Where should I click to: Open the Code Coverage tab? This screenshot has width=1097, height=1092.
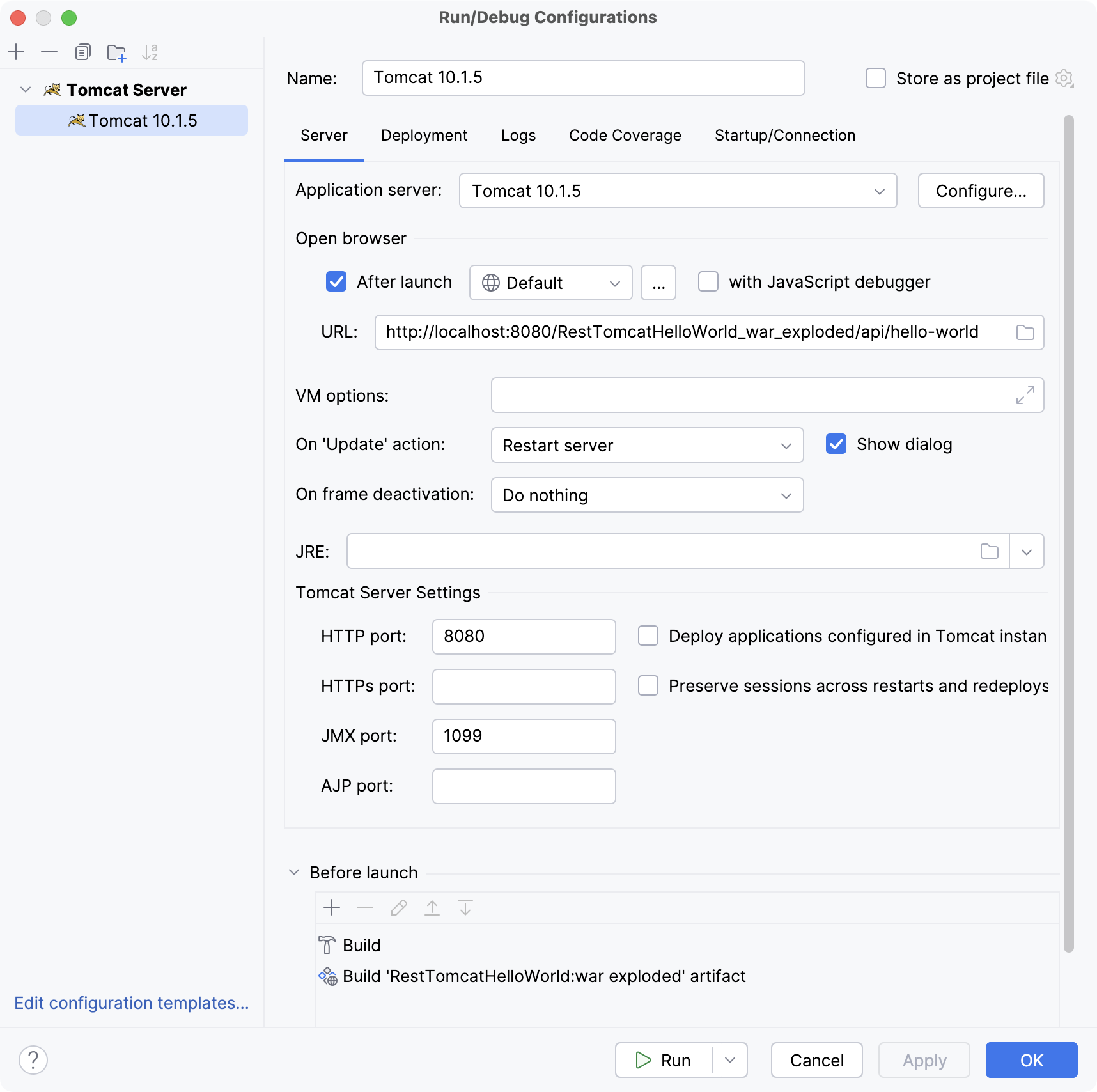point(625,136)
